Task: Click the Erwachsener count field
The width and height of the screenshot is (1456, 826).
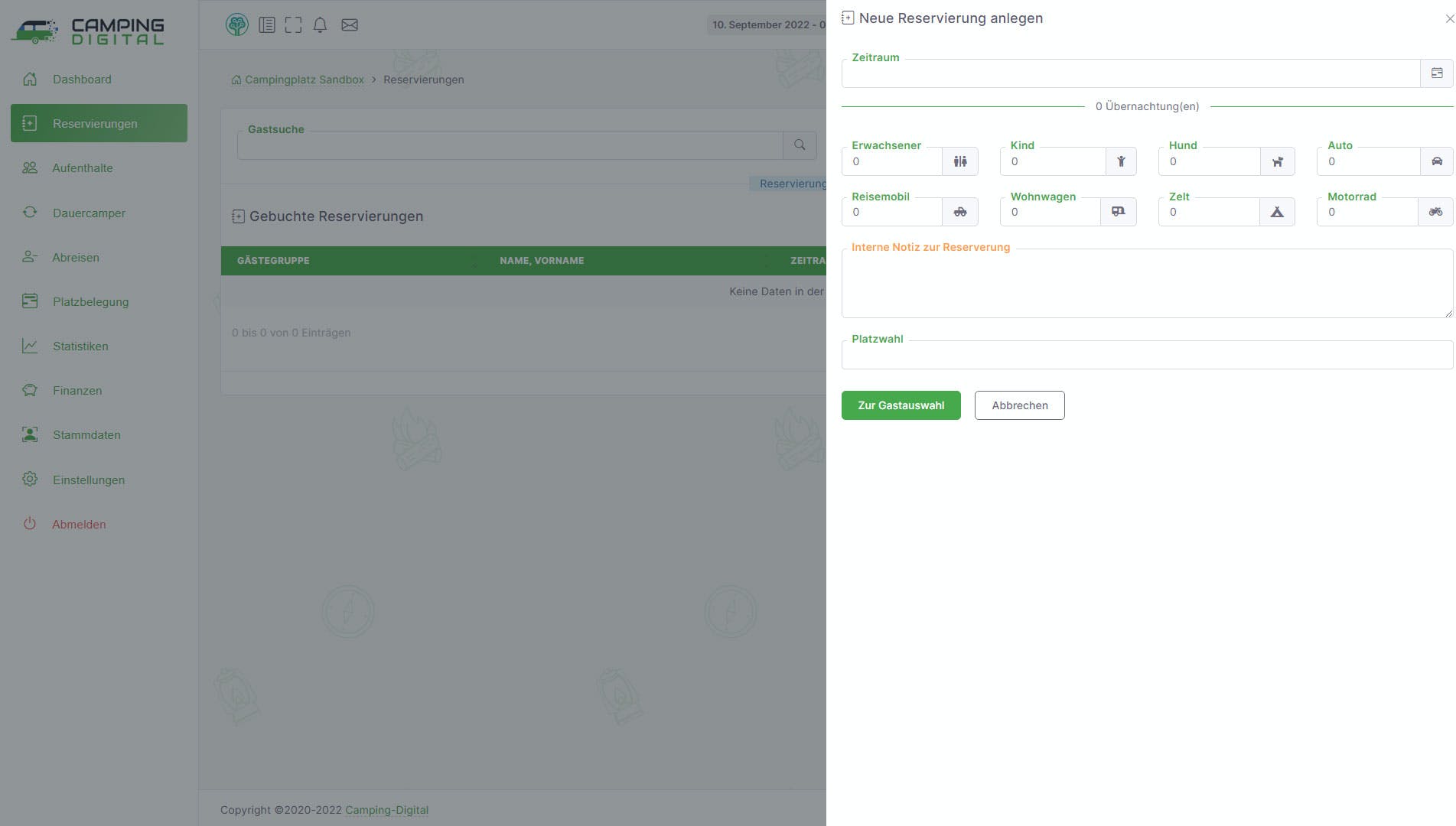Action: [892, 161]
